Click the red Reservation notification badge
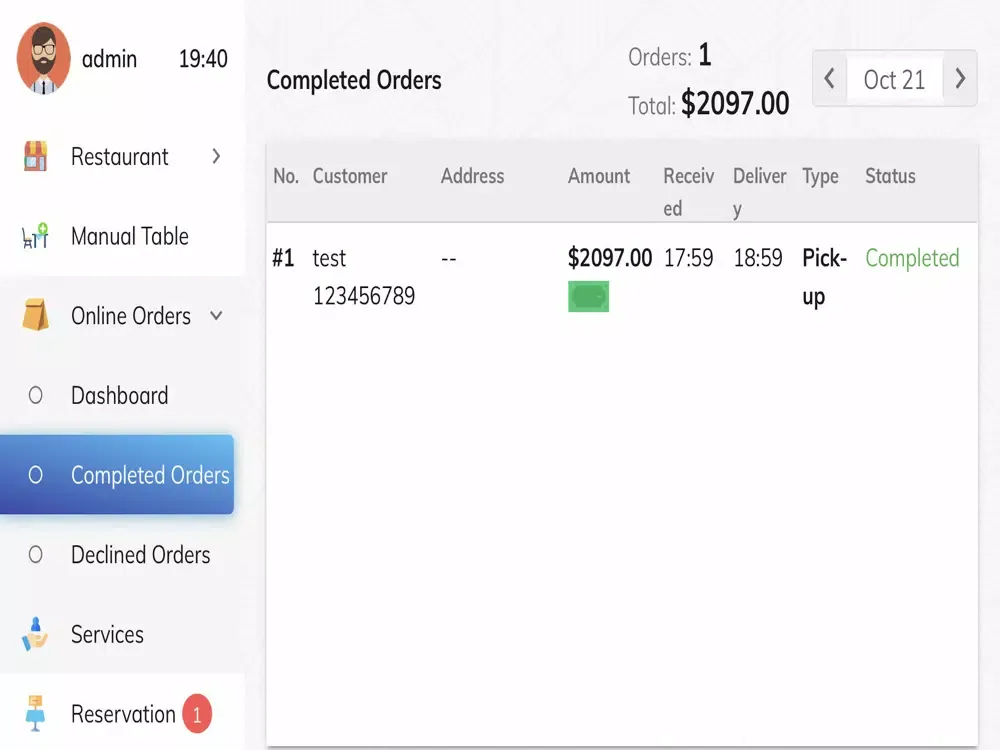 197,714
